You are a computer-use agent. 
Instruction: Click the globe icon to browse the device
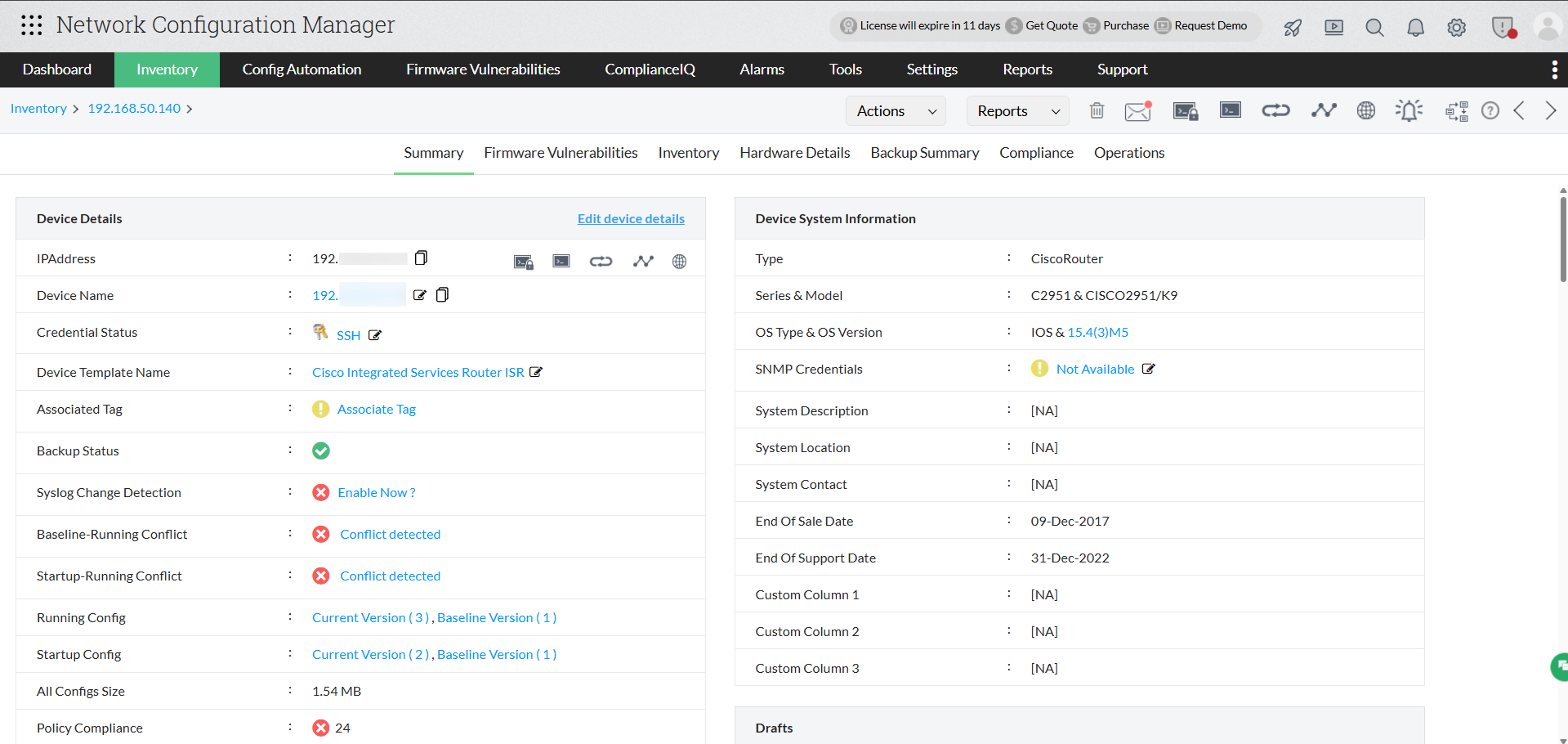point(1365,110)
